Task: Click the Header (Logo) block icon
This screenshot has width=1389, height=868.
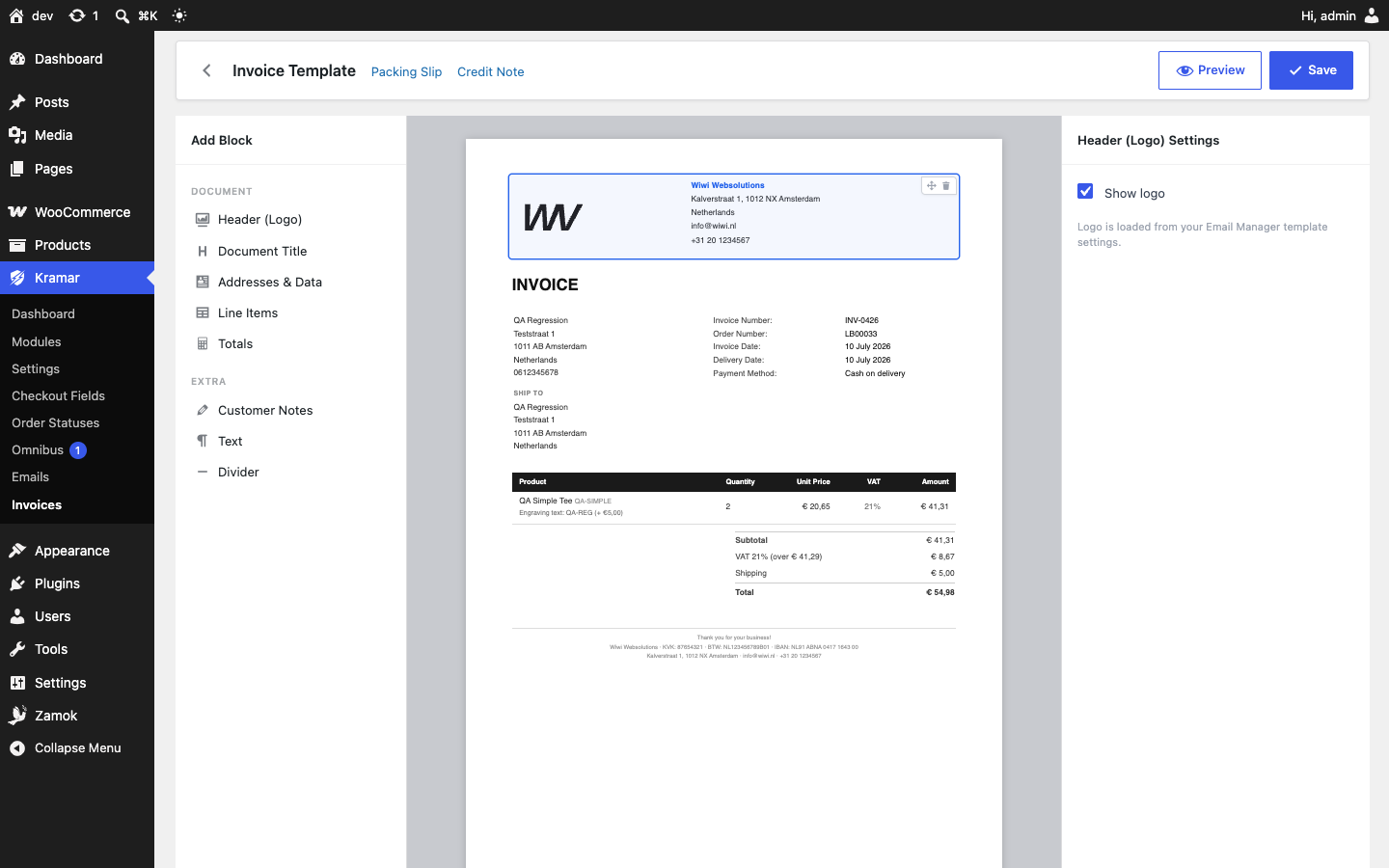Action: coord(203,220)
